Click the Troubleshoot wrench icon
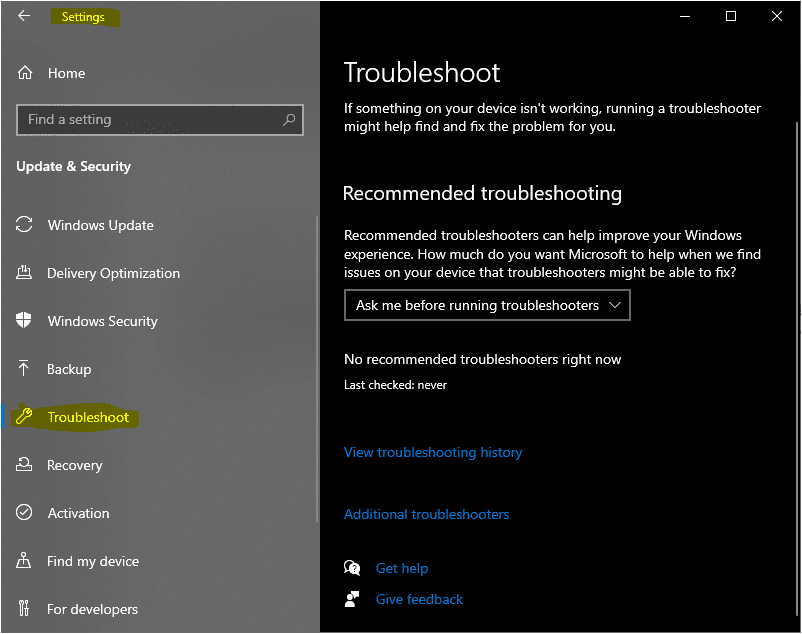The width and height of the screenshot is (802, 634). click(x=24, y=416)
